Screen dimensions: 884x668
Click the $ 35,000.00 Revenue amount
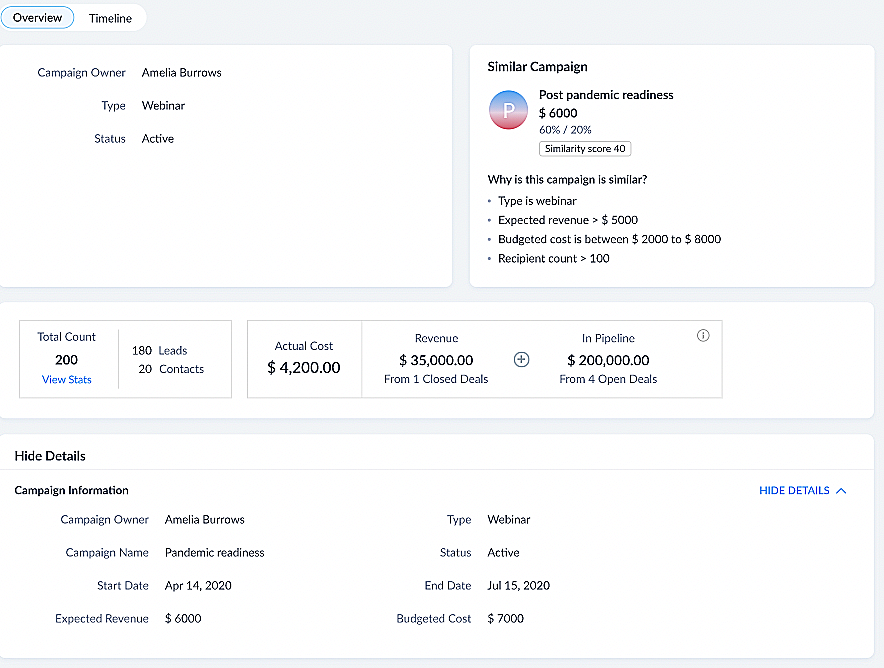pyautogui.click(x=436, y=360)
